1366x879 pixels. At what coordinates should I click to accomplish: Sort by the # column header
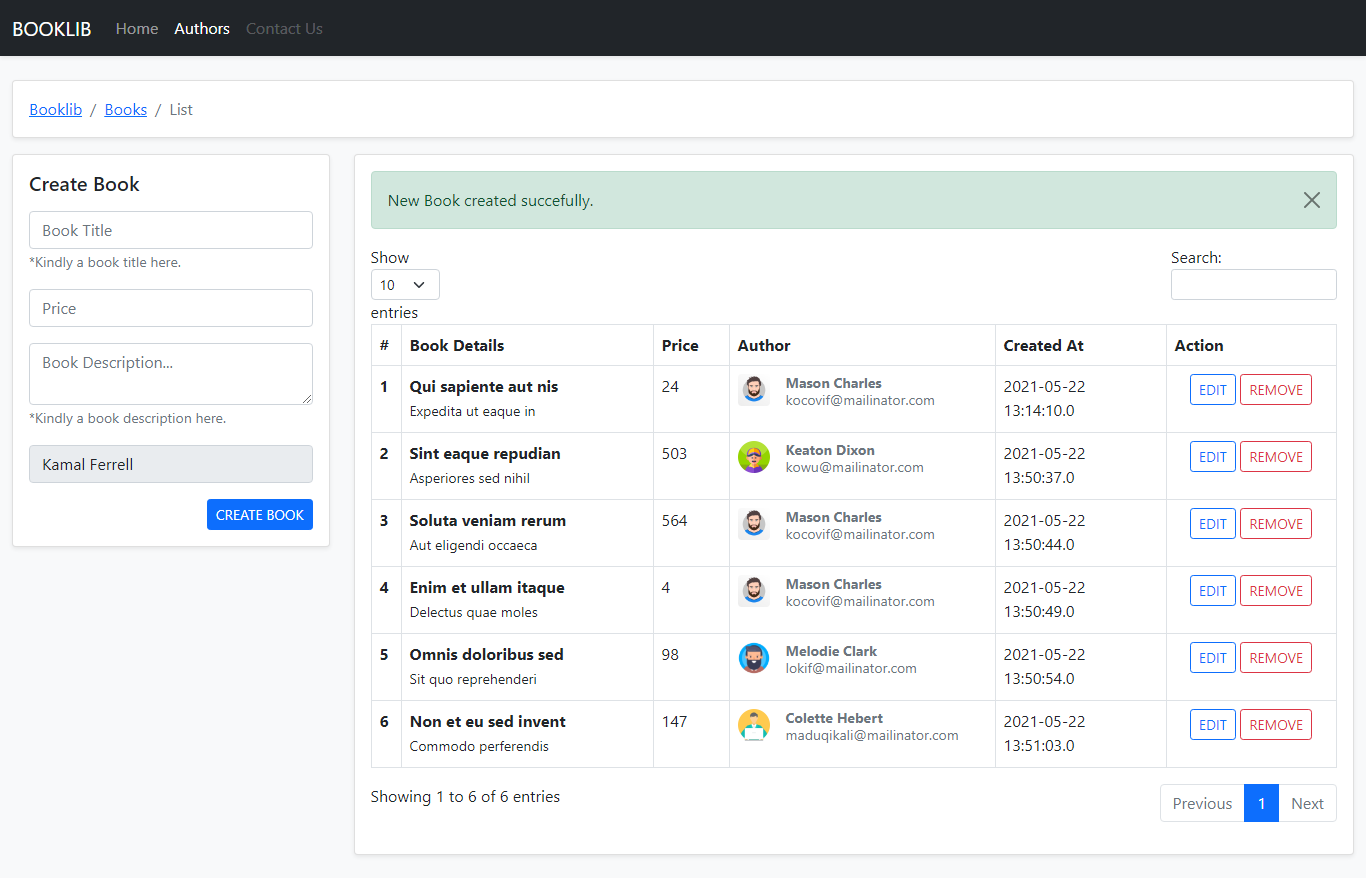(x=386, y=345)
